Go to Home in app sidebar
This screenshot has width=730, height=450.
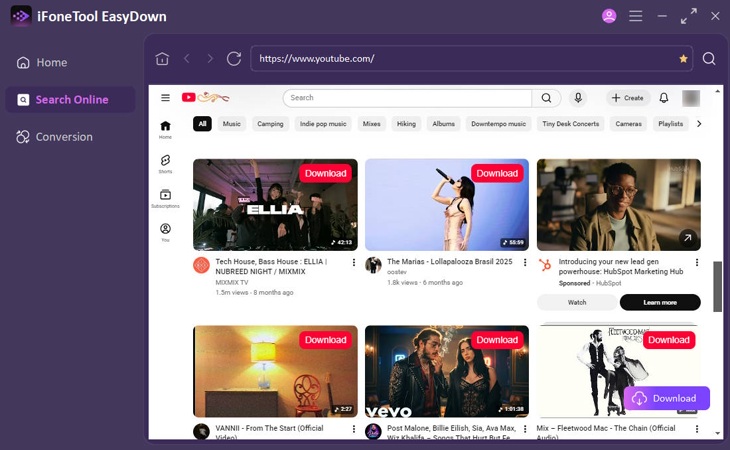pyautogui.click(x=70, y=62)
